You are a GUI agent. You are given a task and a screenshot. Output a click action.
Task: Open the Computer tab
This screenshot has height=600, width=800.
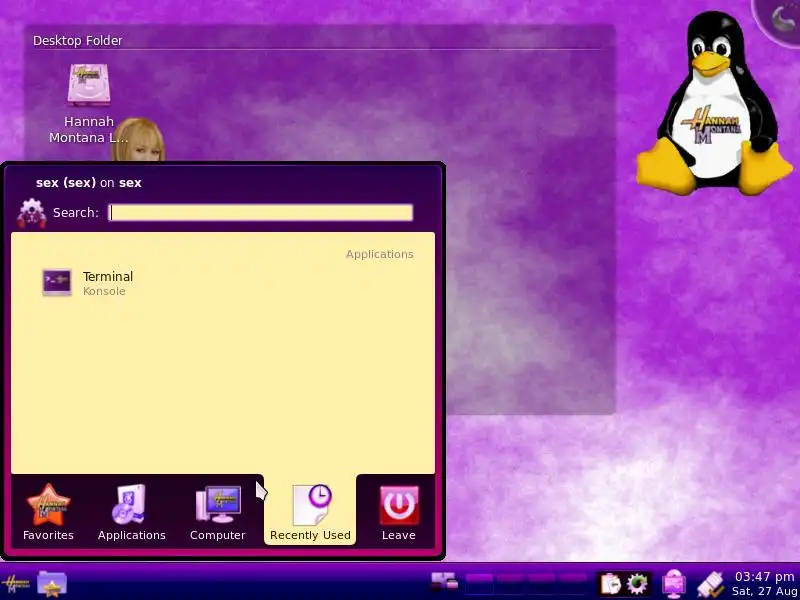coord(218,512)
